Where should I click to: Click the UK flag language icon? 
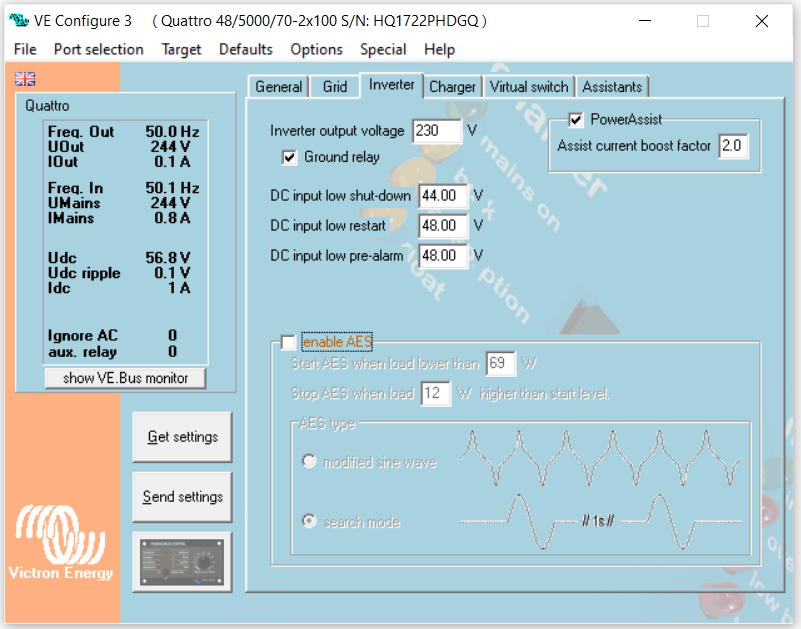tap(25, 79)
